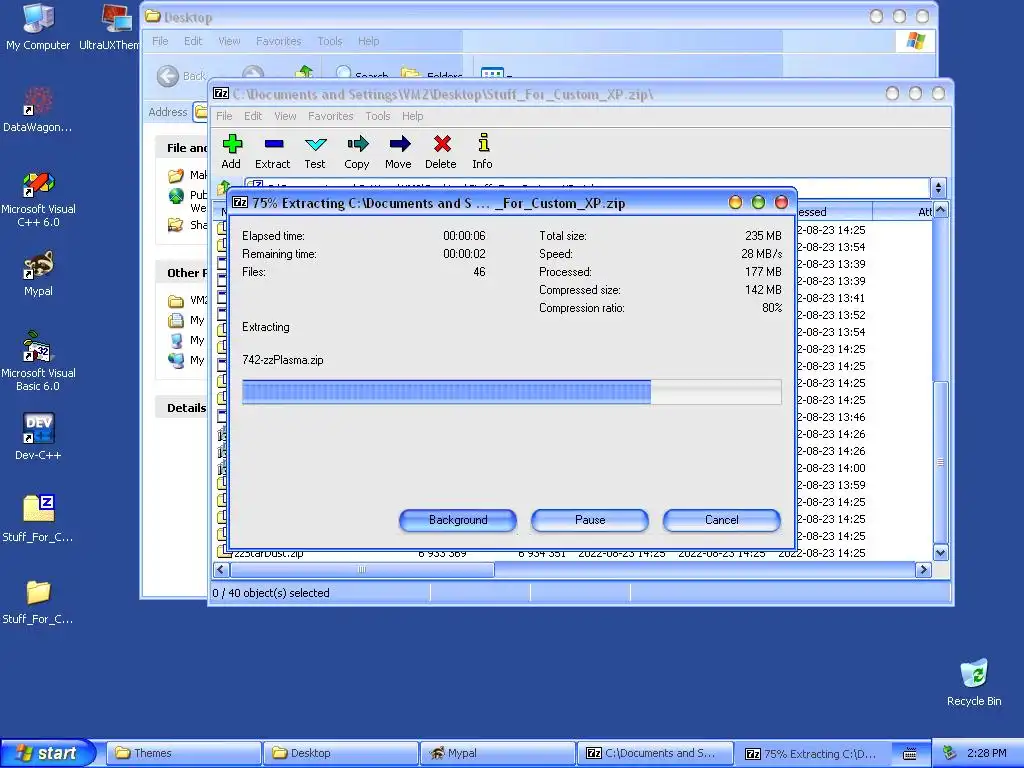Select the Mypal desktop shortcut
The height and width of the screenshot is (768, 1024).
click(x=38, y=274)
